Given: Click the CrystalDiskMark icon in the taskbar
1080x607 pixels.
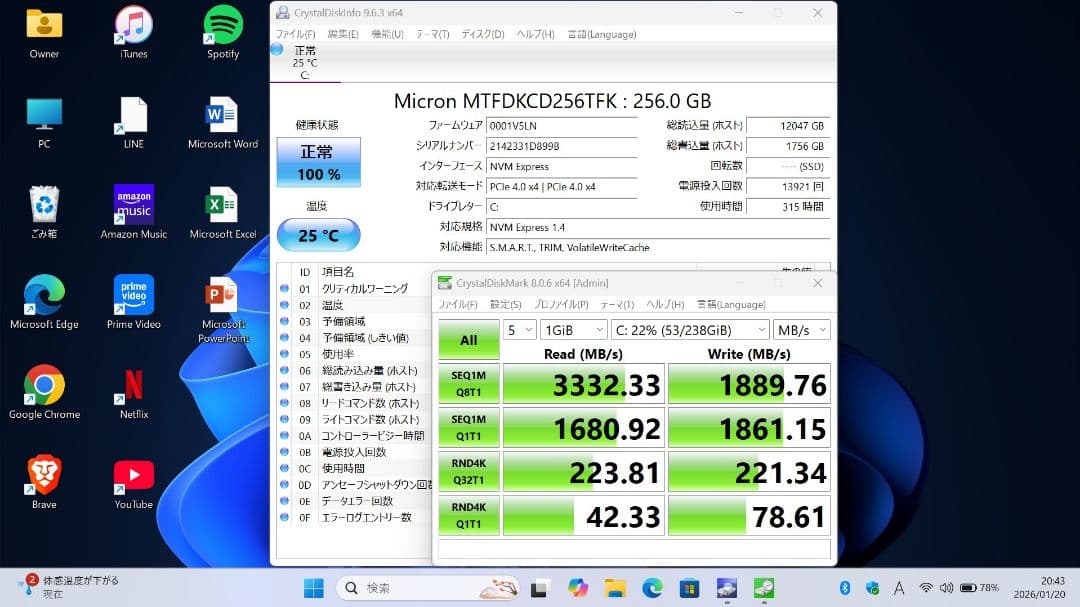Looking at the screenshot, I should click(x=765, y=588).
